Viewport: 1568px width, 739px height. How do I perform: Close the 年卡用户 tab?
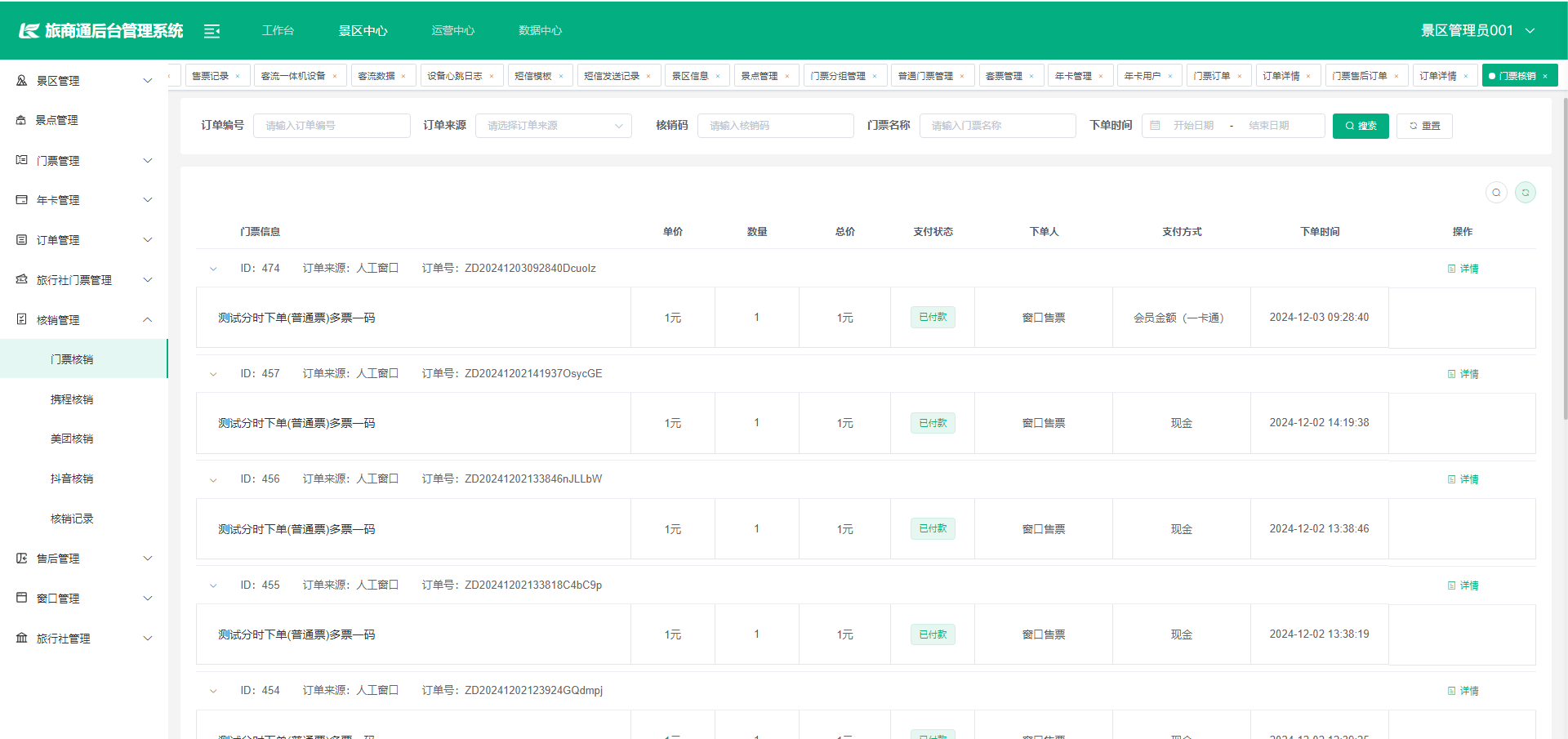point(1170,76)
